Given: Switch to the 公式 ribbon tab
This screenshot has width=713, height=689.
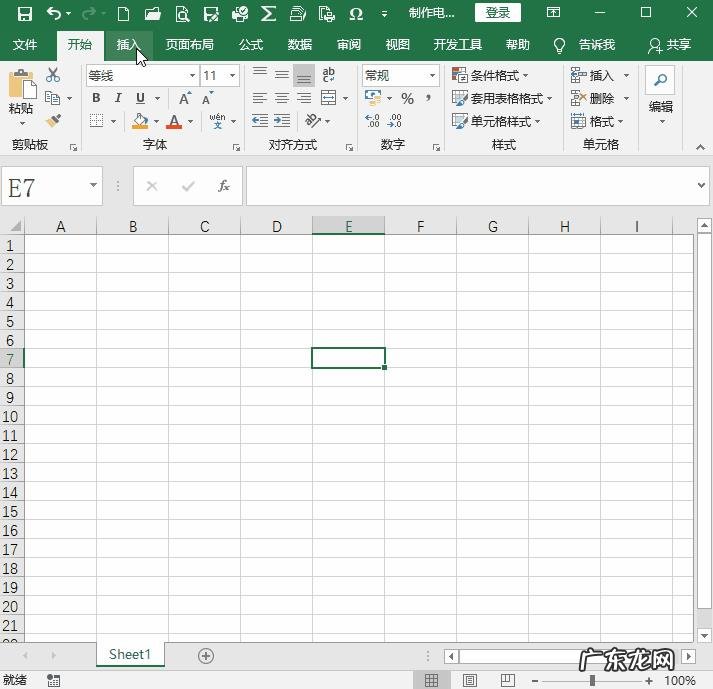Looking at the screenshot, I should 250,45.
